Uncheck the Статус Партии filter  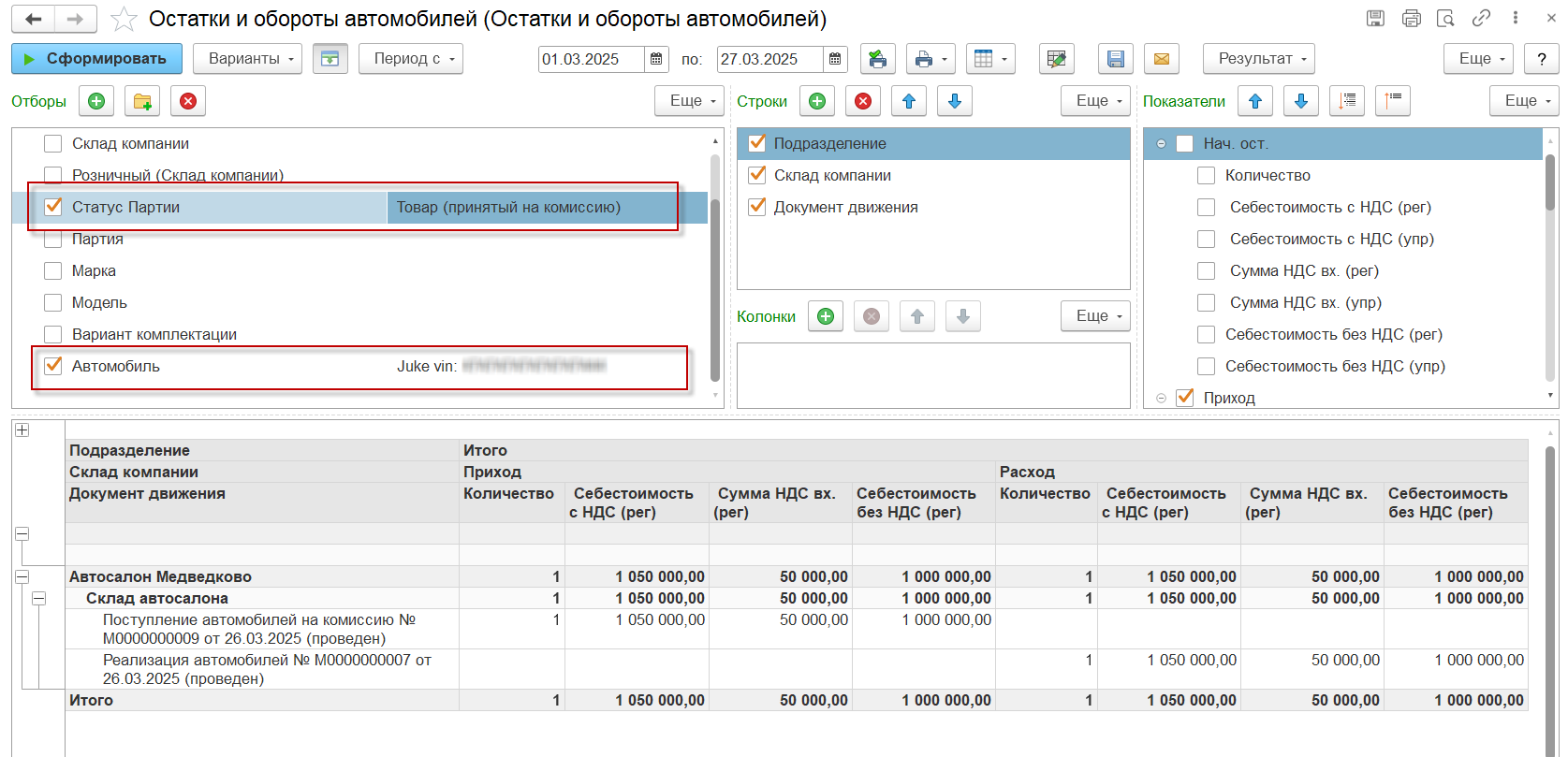[53, 207]
